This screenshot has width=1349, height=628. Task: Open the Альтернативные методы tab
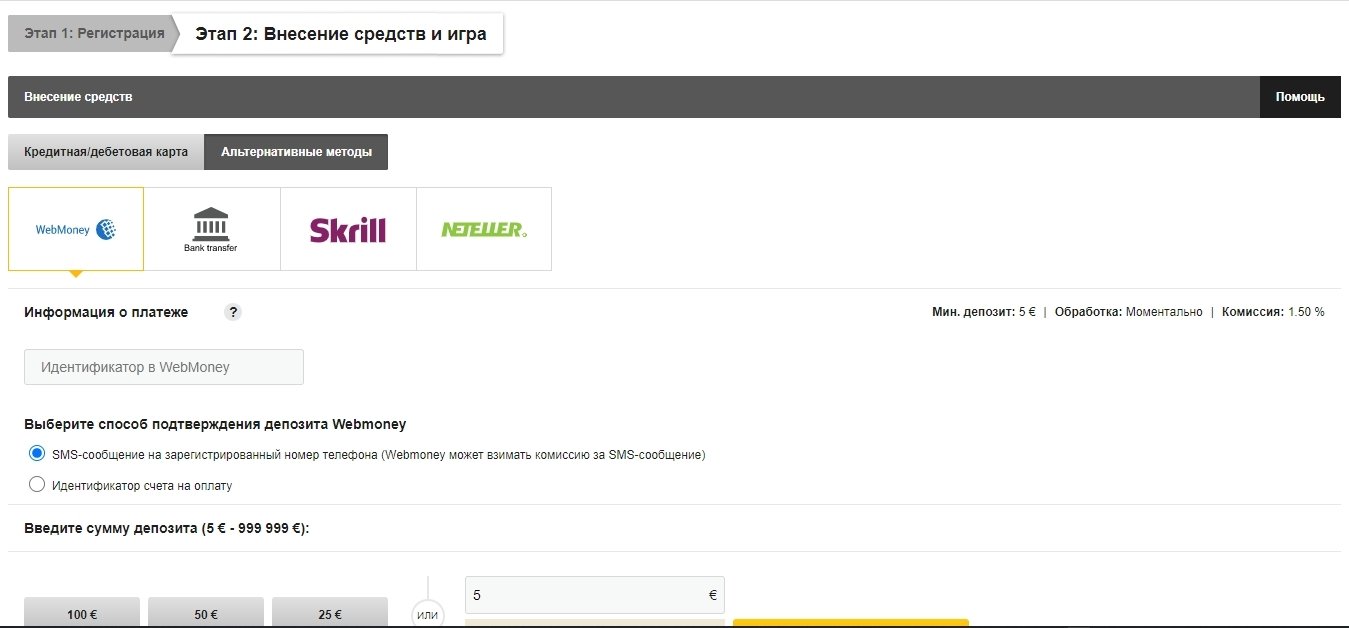tap(296, 152)
